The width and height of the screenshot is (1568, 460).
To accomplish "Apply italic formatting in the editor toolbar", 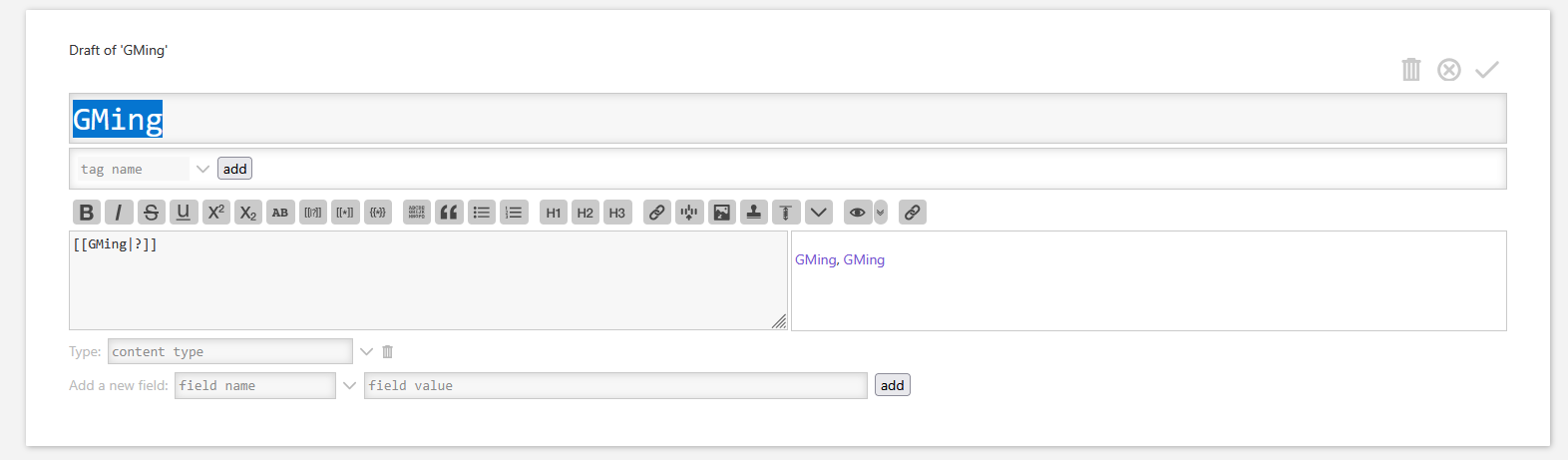I will (x=119, y=213).
